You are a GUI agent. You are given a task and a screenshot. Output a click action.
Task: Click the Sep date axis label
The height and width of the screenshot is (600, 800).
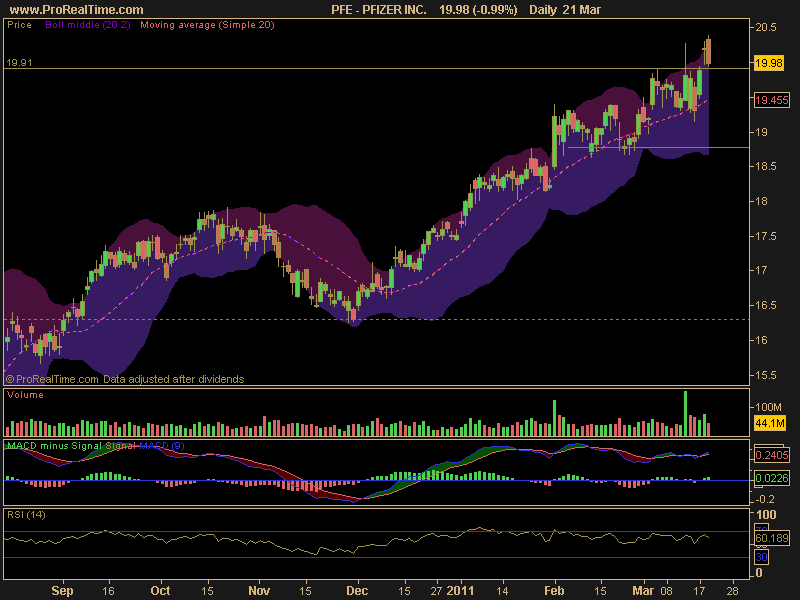tap(62, 591)
